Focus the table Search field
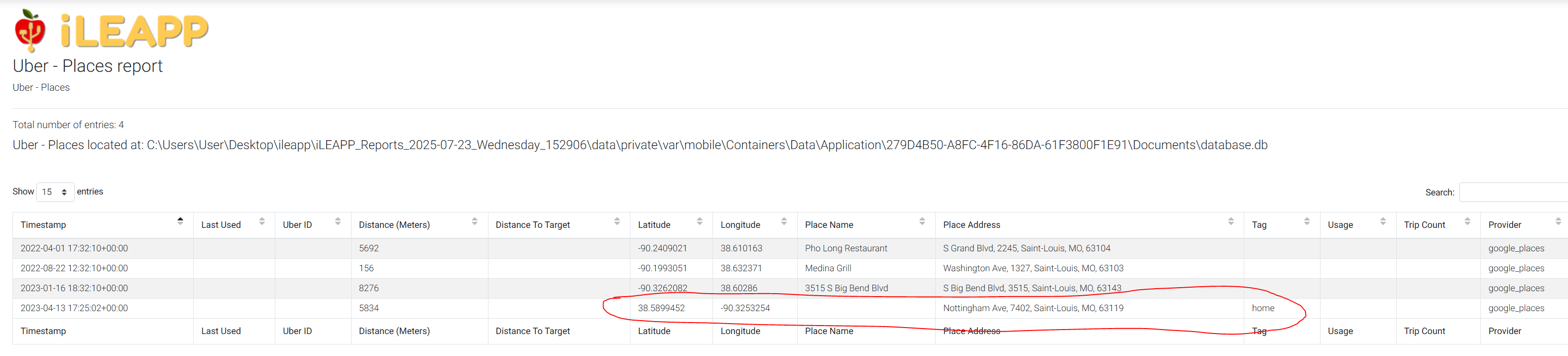The image size is (1568, 356). click(x=1513, y=192)
